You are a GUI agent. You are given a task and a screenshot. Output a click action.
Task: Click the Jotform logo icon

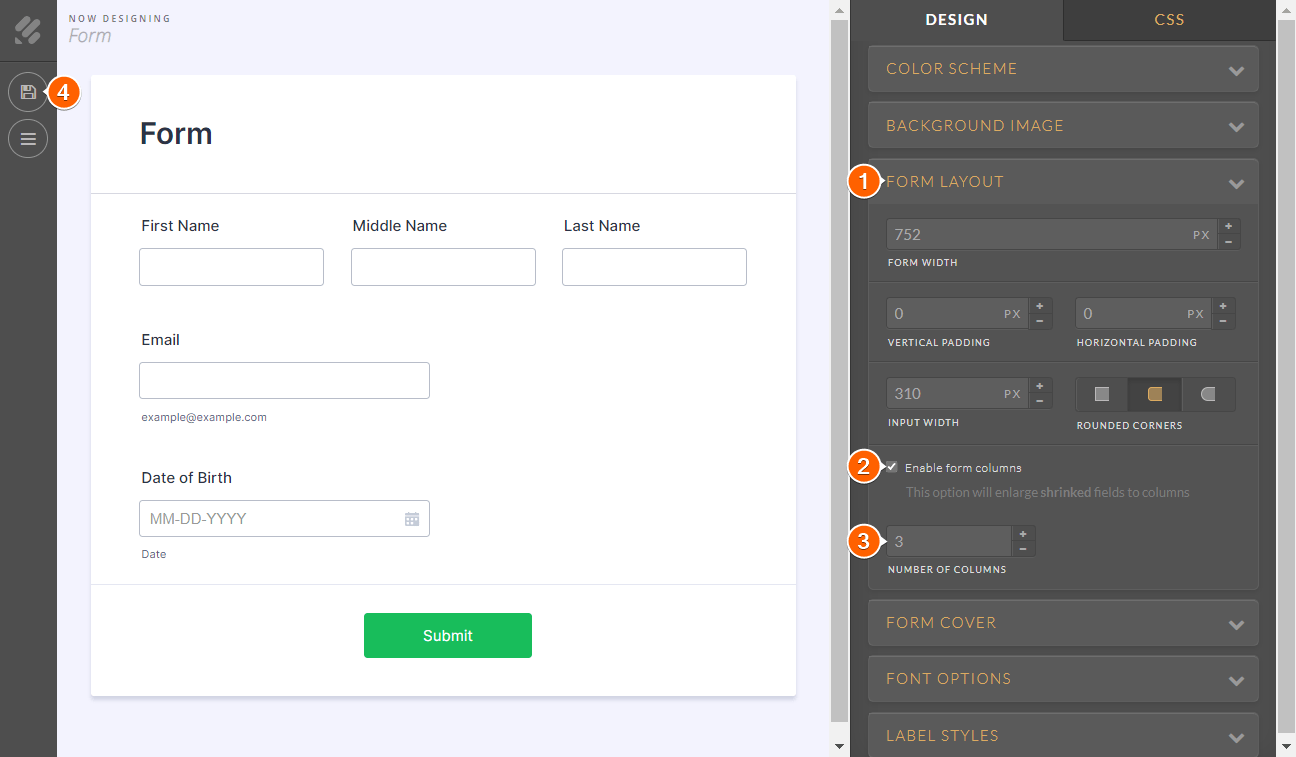coord(28,31)
